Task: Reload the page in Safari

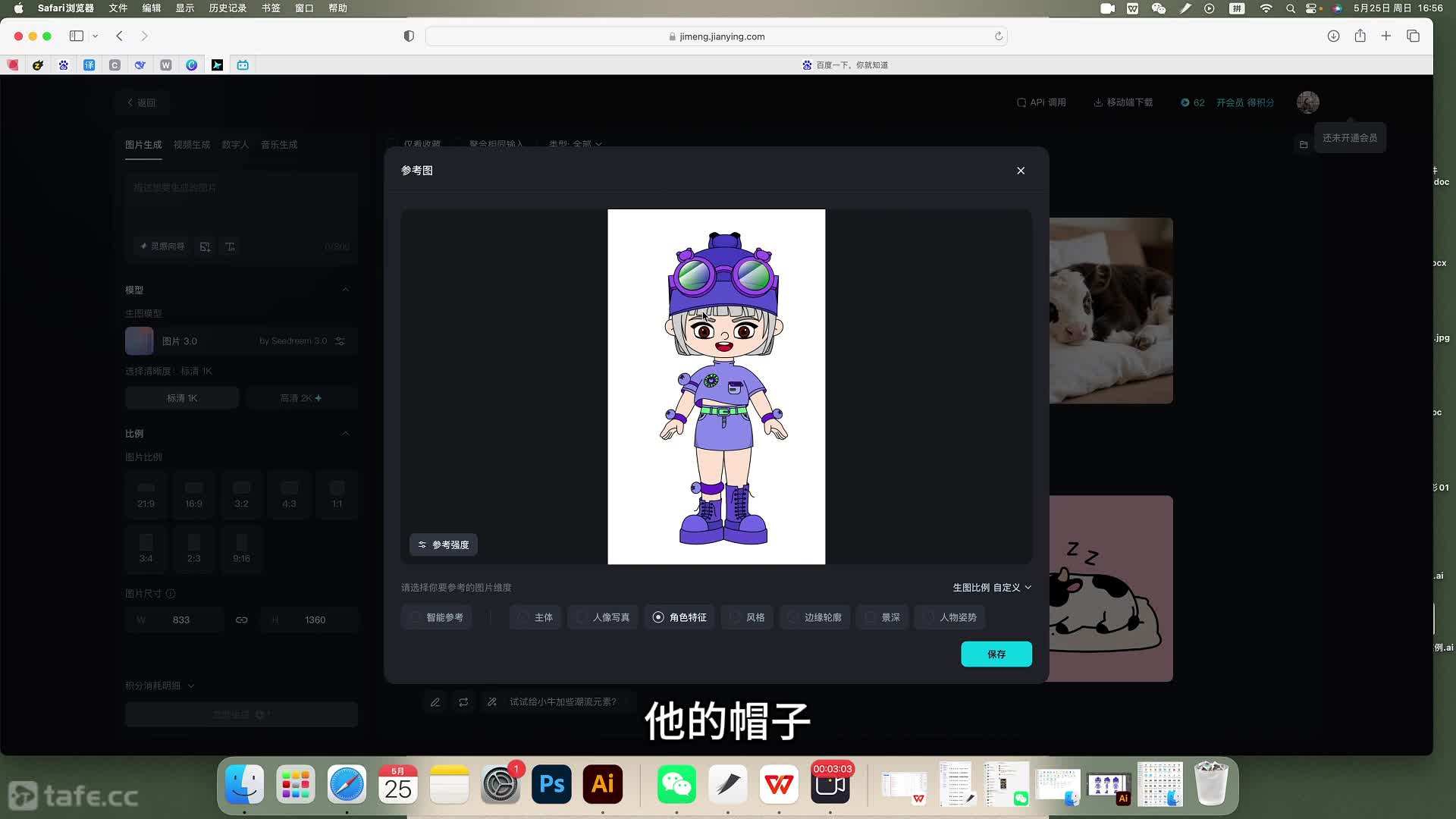Action: 999,36
